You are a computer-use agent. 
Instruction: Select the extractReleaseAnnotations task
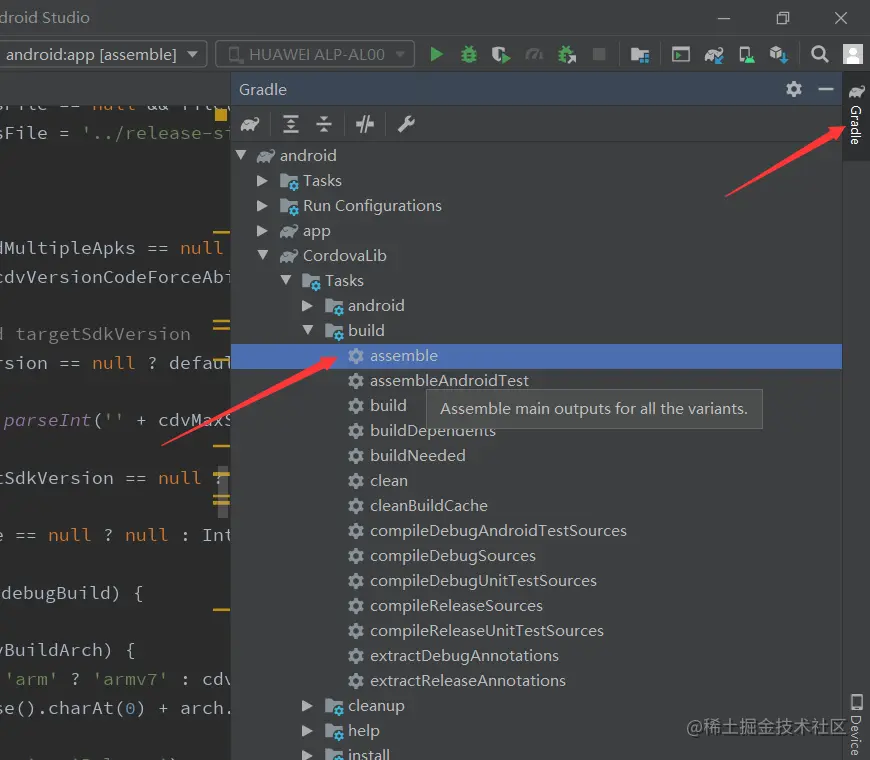[468, 680]
